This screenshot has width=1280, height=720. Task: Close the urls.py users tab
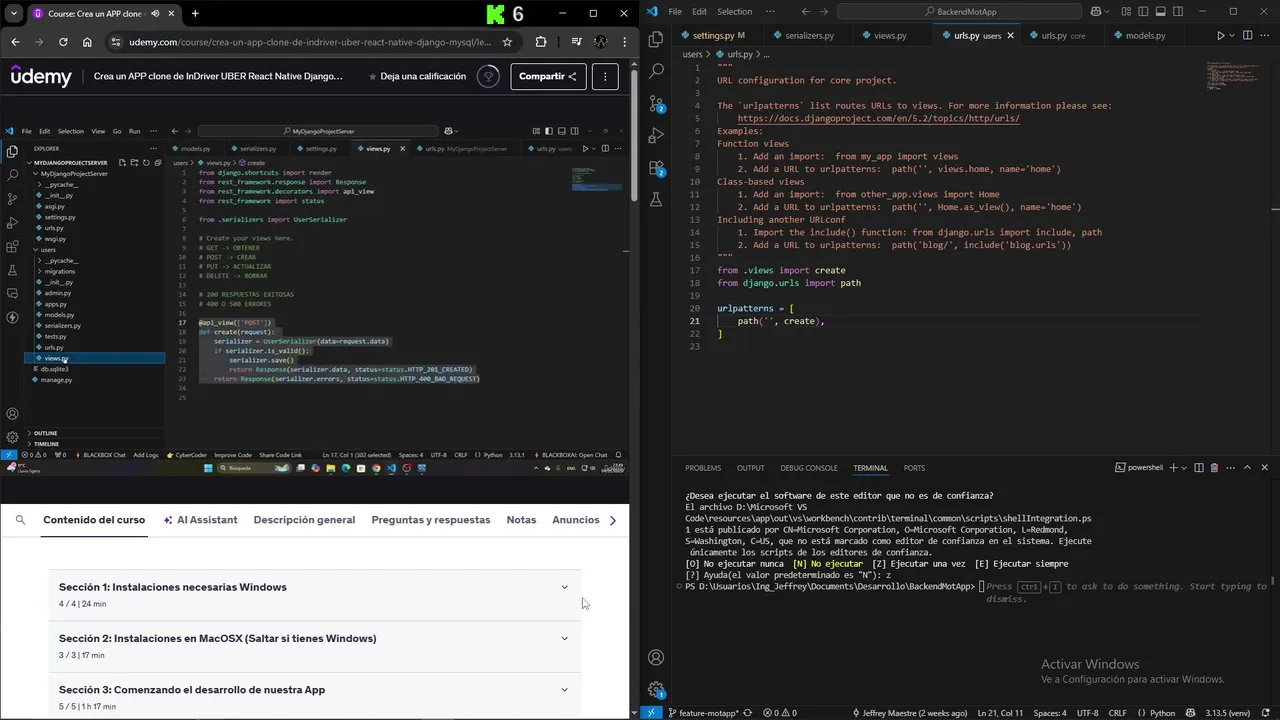pyautogui.click(x=1010, y=35)
